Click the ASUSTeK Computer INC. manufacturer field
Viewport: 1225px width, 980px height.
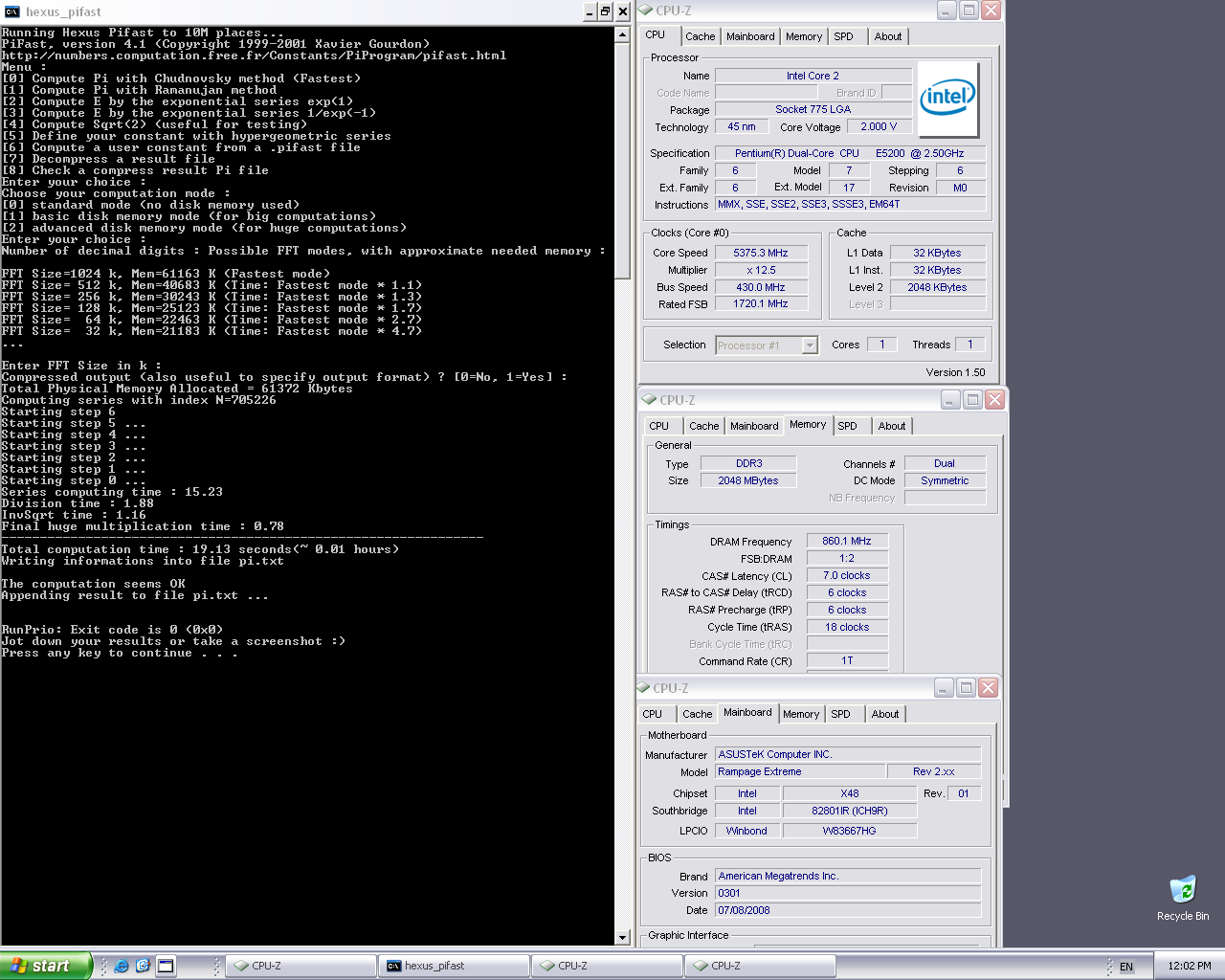[848, 754]
